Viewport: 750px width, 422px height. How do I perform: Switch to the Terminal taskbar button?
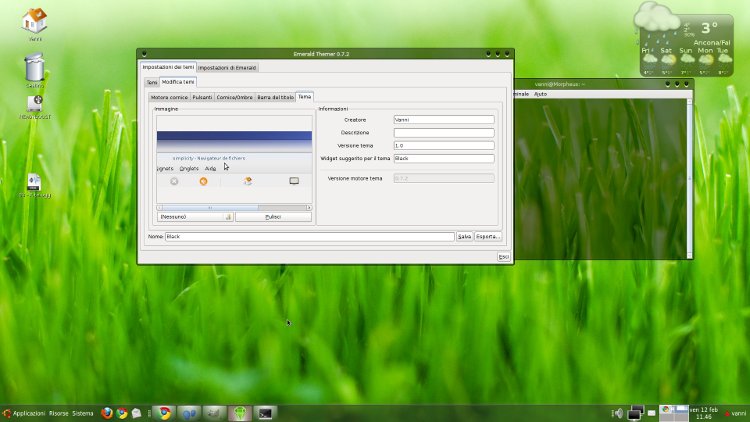[265, 413]
